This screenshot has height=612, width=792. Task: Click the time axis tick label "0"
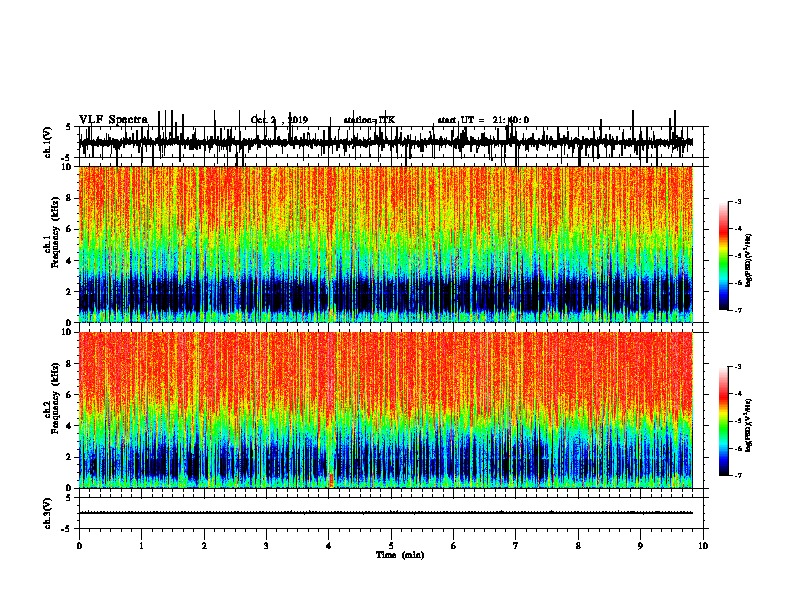coord(79,546)
